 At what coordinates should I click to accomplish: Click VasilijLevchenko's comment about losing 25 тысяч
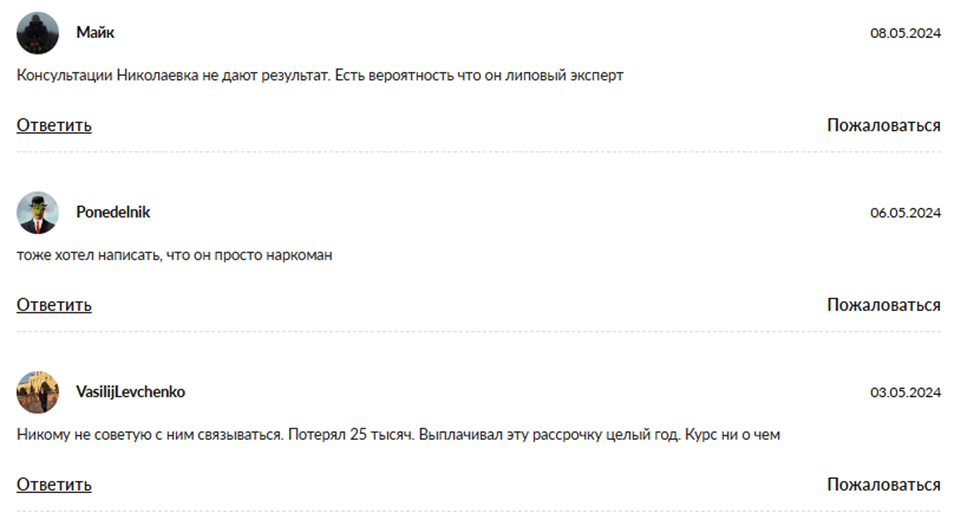397,436
